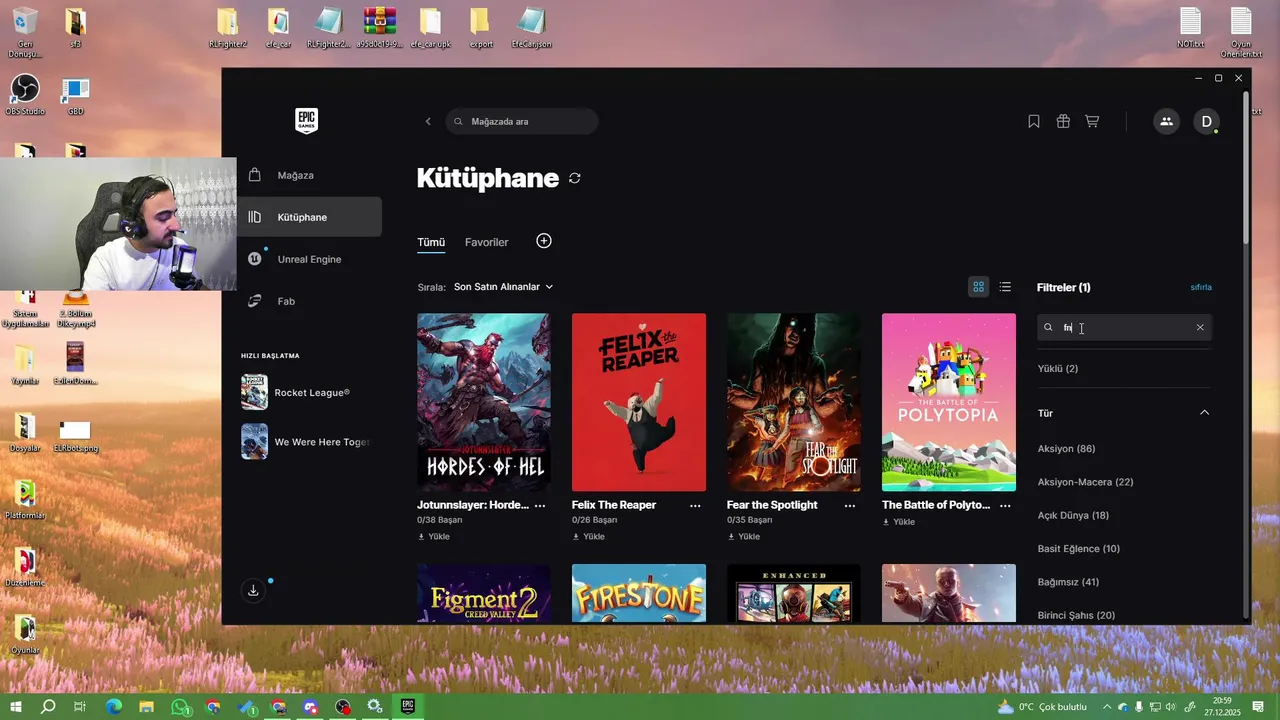Screen dimensions: 1280x720
Task: Install Jotunnslayer via its Yükle button
Action: [x=433, y=537]
